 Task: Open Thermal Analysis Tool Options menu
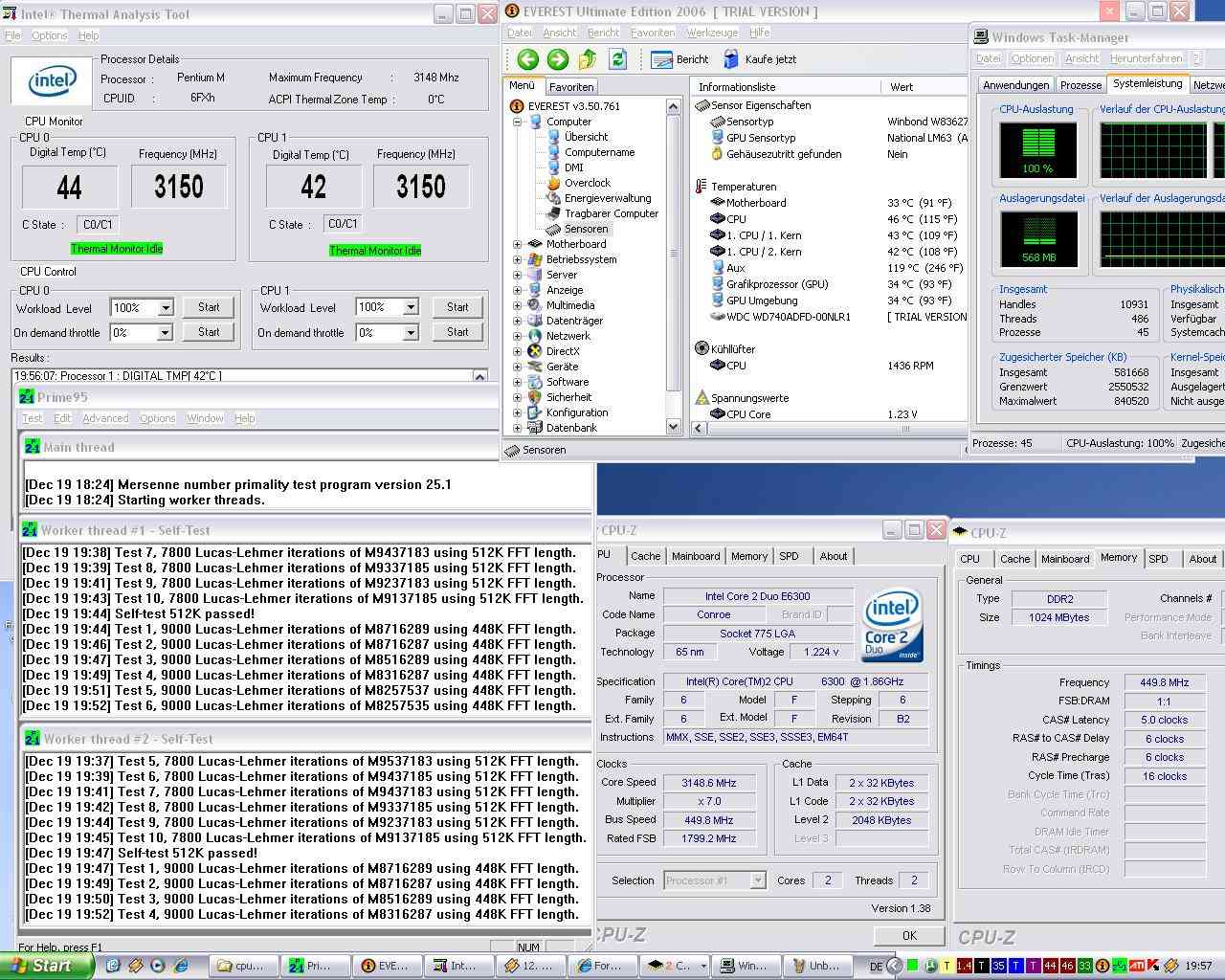click(50, 35)
